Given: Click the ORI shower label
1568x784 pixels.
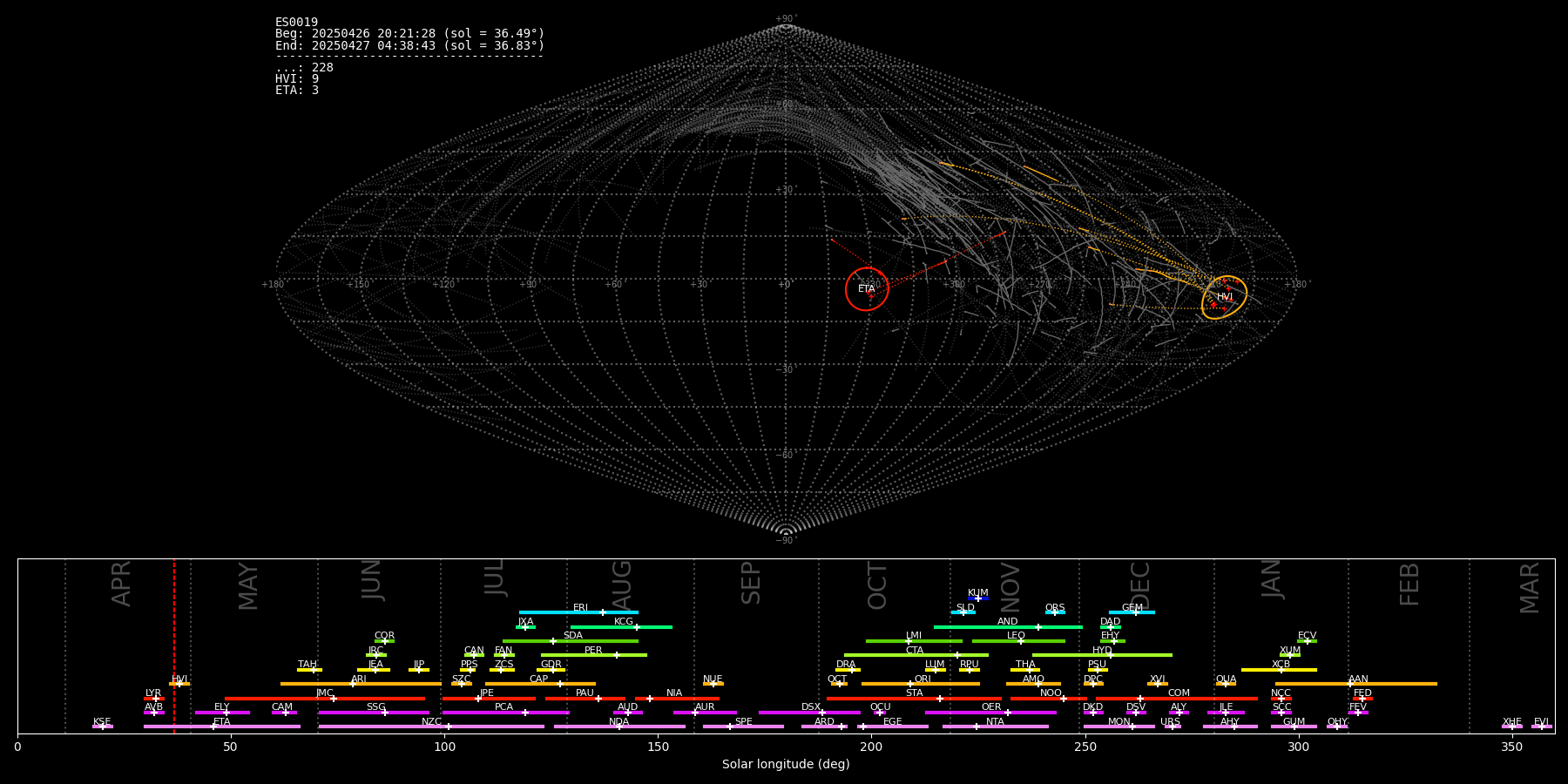Looking at the screenshot, I should (x=923, y=679).
